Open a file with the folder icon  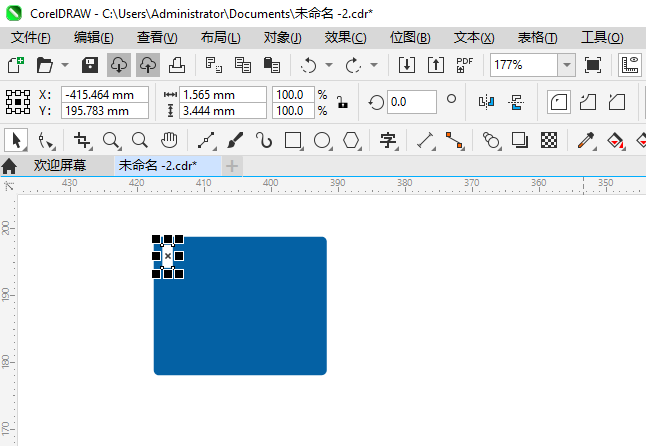pos(44,65)
